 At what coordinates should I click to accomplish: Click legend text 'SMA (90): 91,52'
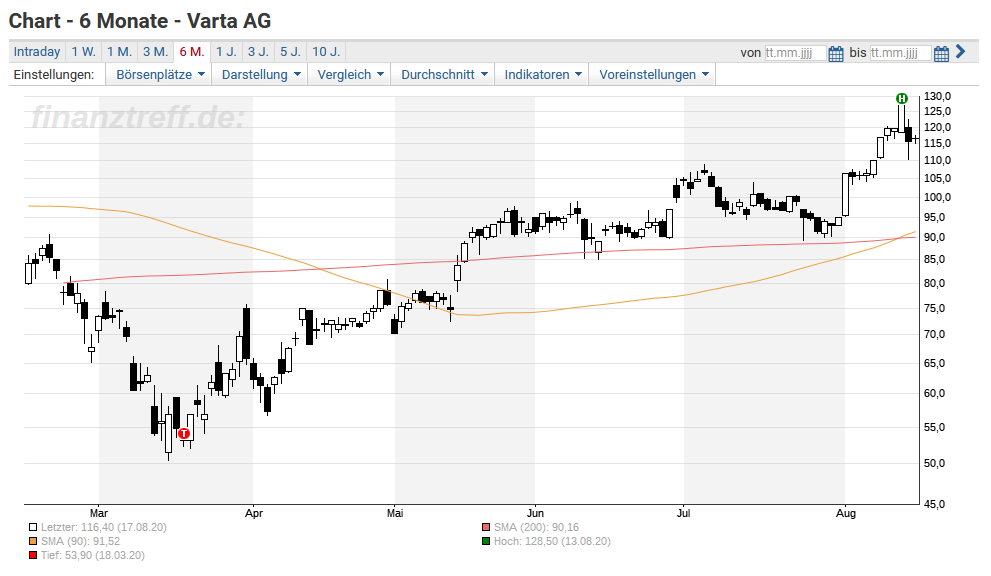point(80,541)
